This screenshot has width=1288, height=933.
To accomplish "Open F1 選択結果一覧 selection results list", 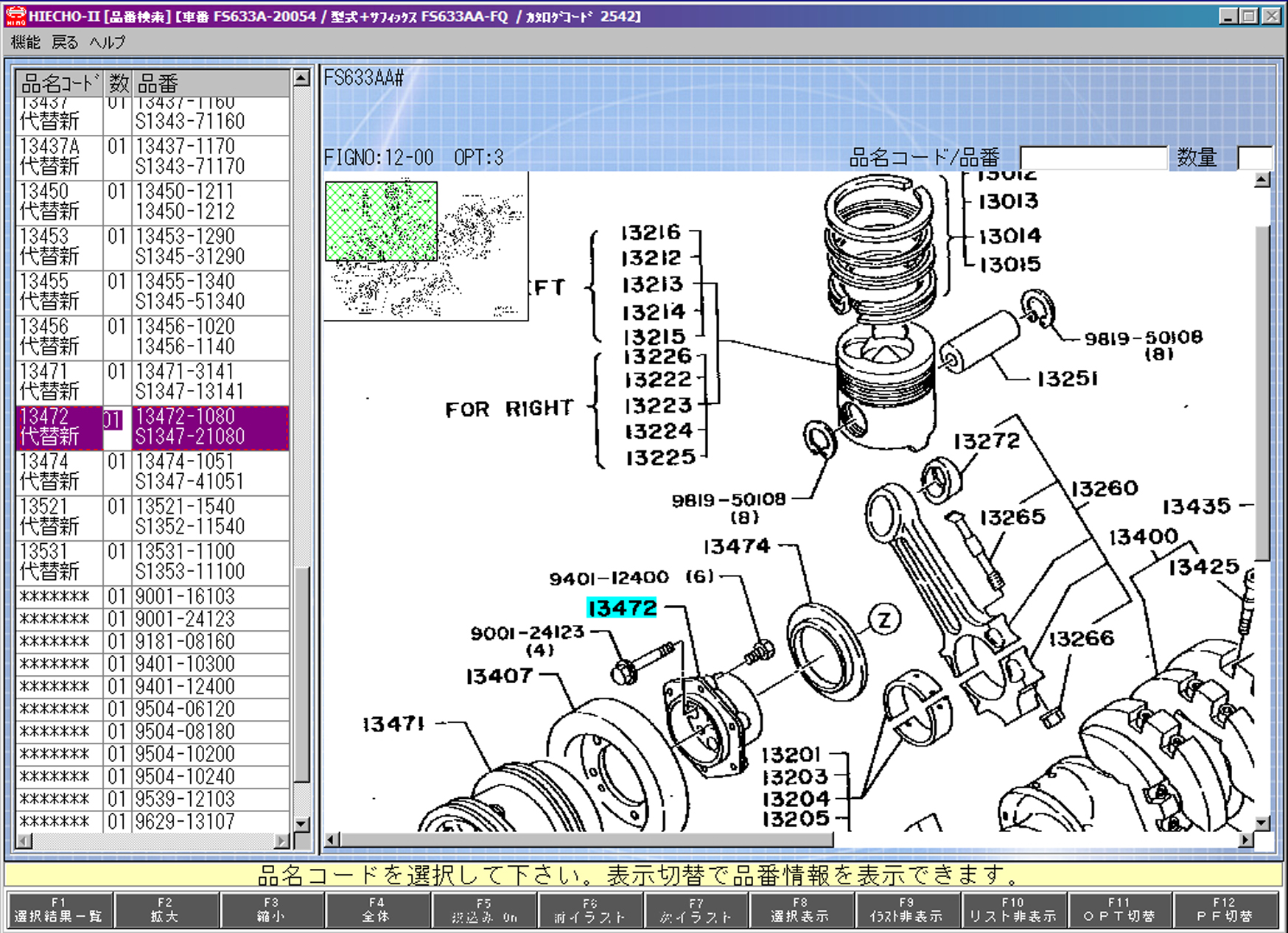I will pos(59,909).
